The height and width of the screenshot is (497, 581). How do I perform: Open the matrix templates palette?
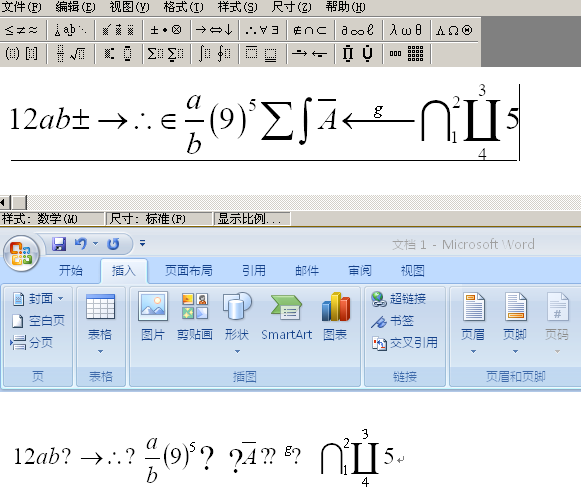point(406,54)
